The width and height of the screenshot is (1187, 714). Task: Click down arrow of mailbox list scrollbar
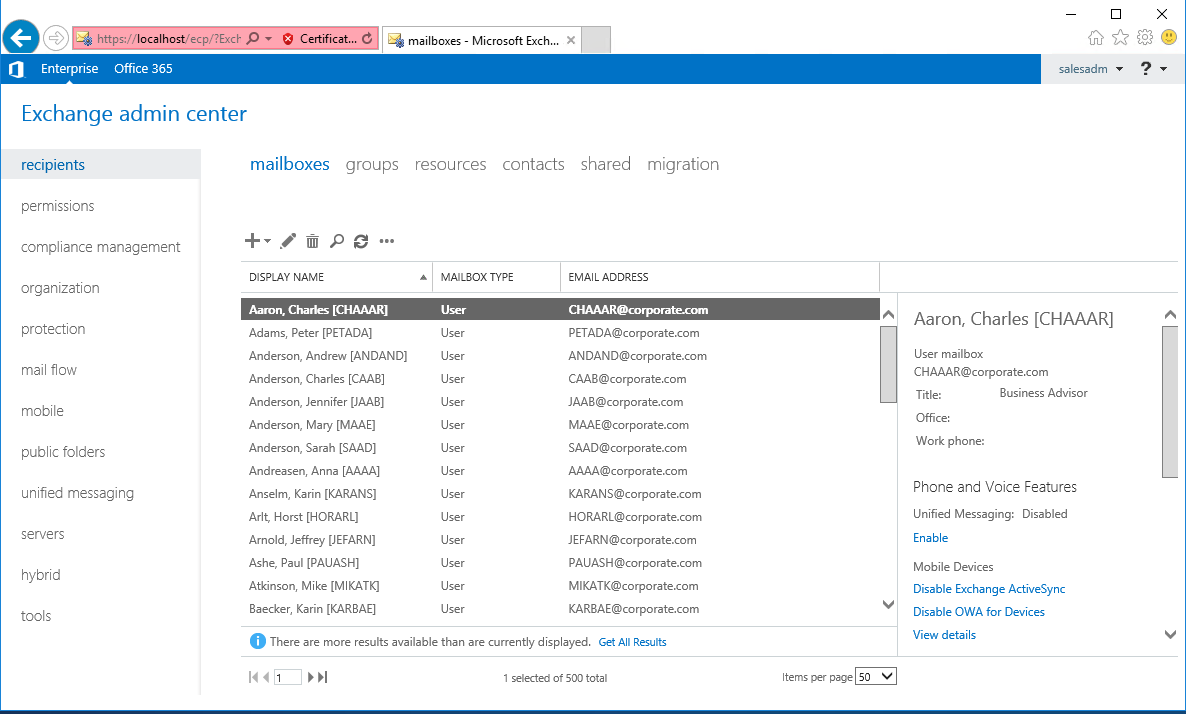pyautogui.click(x=889, y=604)
